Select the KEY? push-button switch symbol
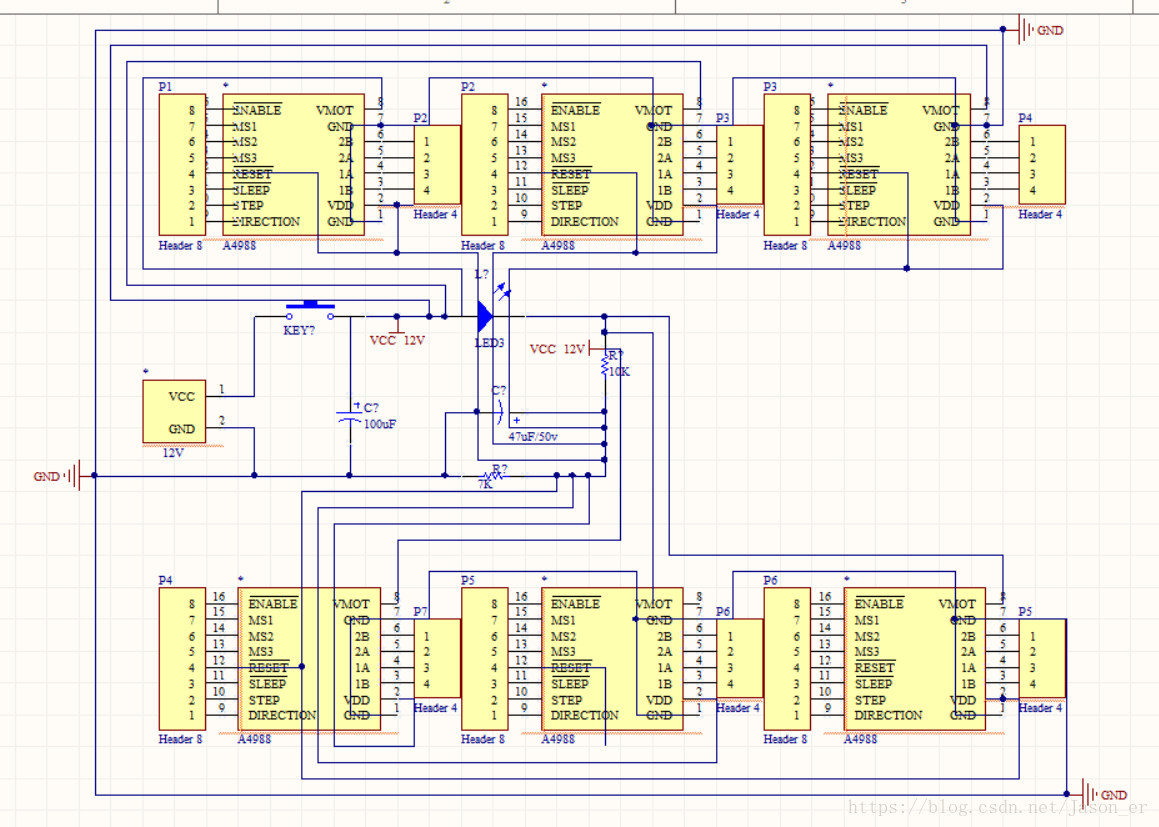The width and height of the screenshot is (1159, 827). pyautogui.click(x=310, y=310)
